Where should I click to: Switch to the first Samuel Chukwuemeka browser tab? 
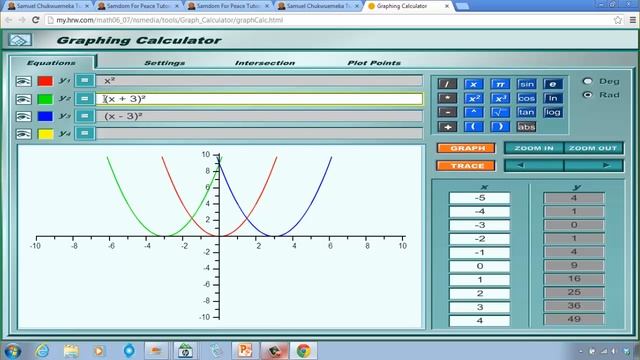click(x=48, y=6)
